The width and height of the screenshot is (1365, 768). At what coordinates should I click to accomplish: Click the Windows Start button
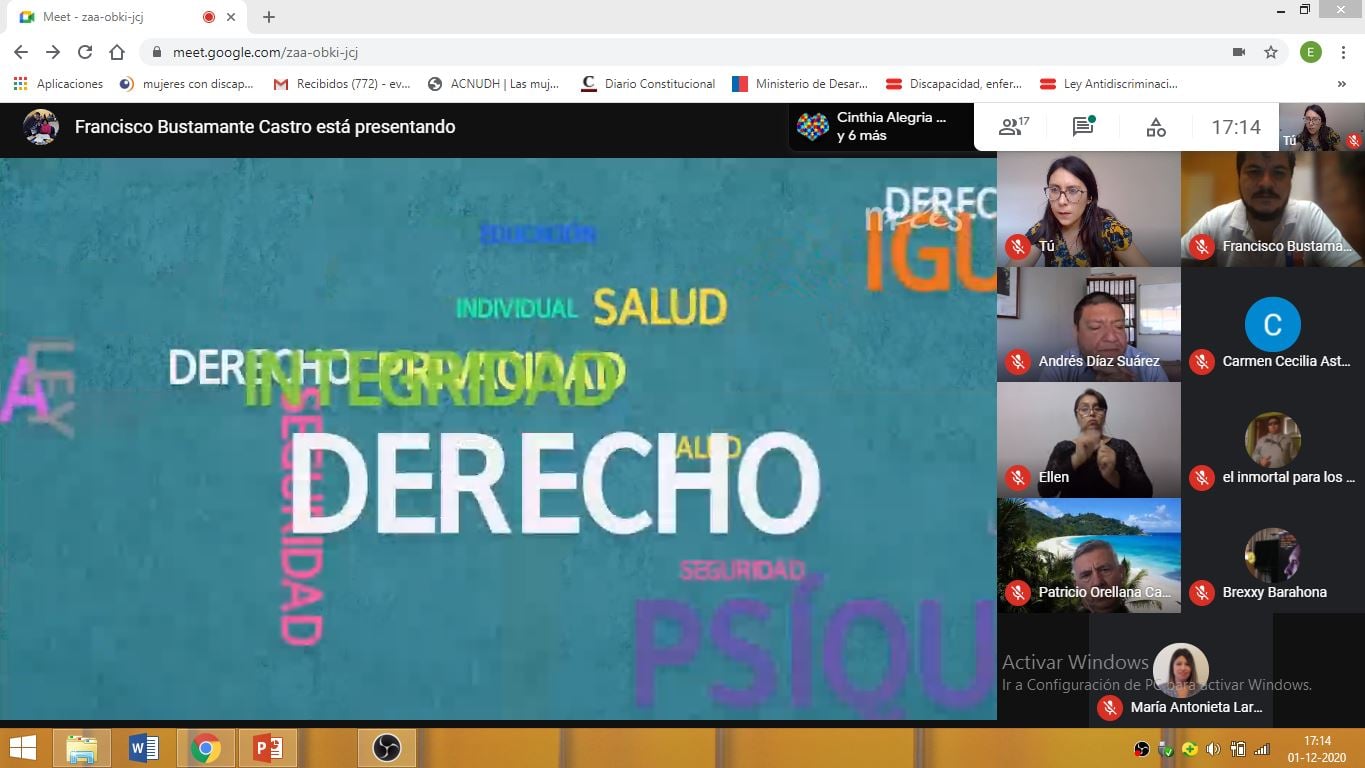(23, 747)
